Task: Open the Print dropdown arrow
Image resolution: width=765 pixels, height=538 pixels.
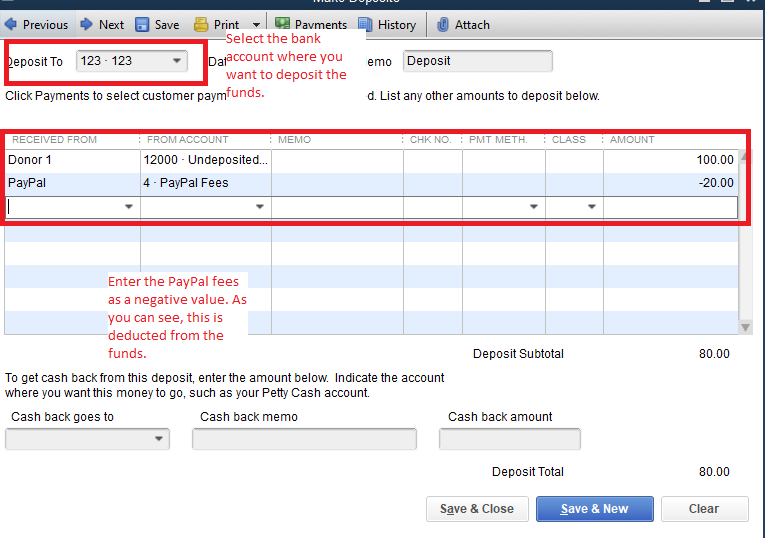Action: (256, 24)
